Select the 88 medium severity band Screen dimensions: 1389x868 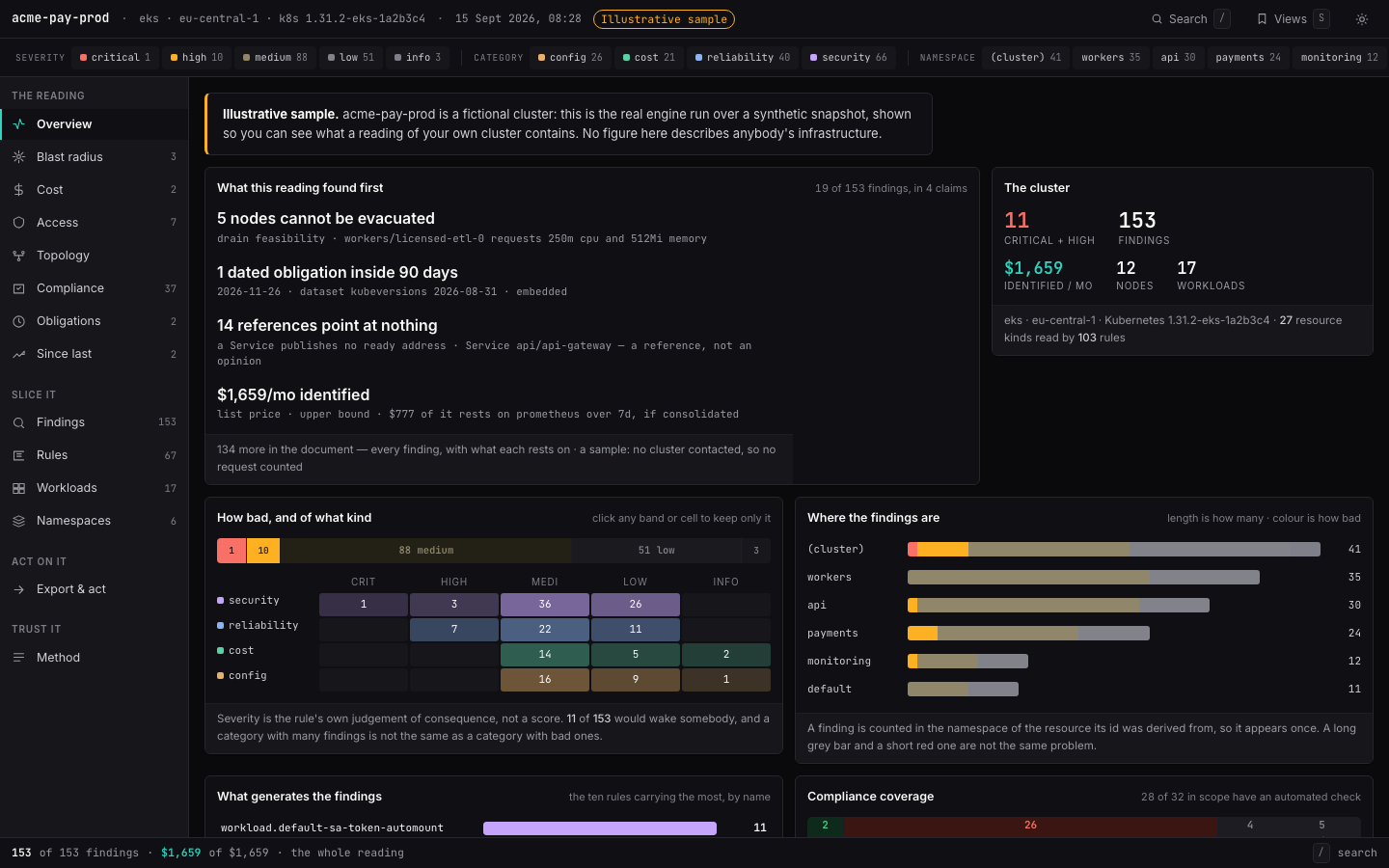(425, 551)
